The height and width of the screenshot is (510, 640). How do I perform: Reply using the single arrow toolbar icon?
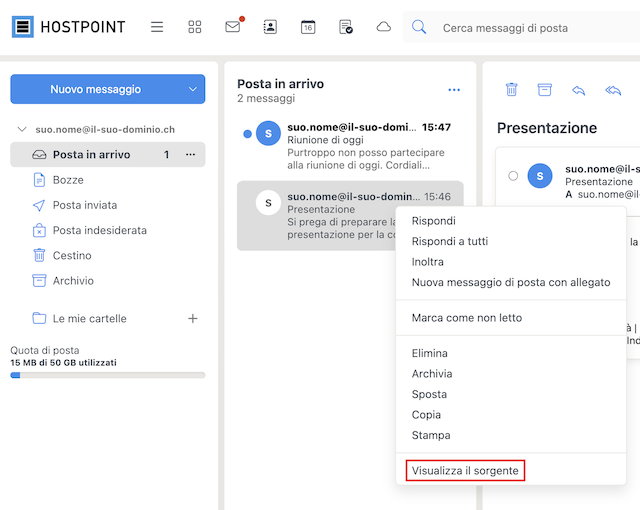coord(578,90)
